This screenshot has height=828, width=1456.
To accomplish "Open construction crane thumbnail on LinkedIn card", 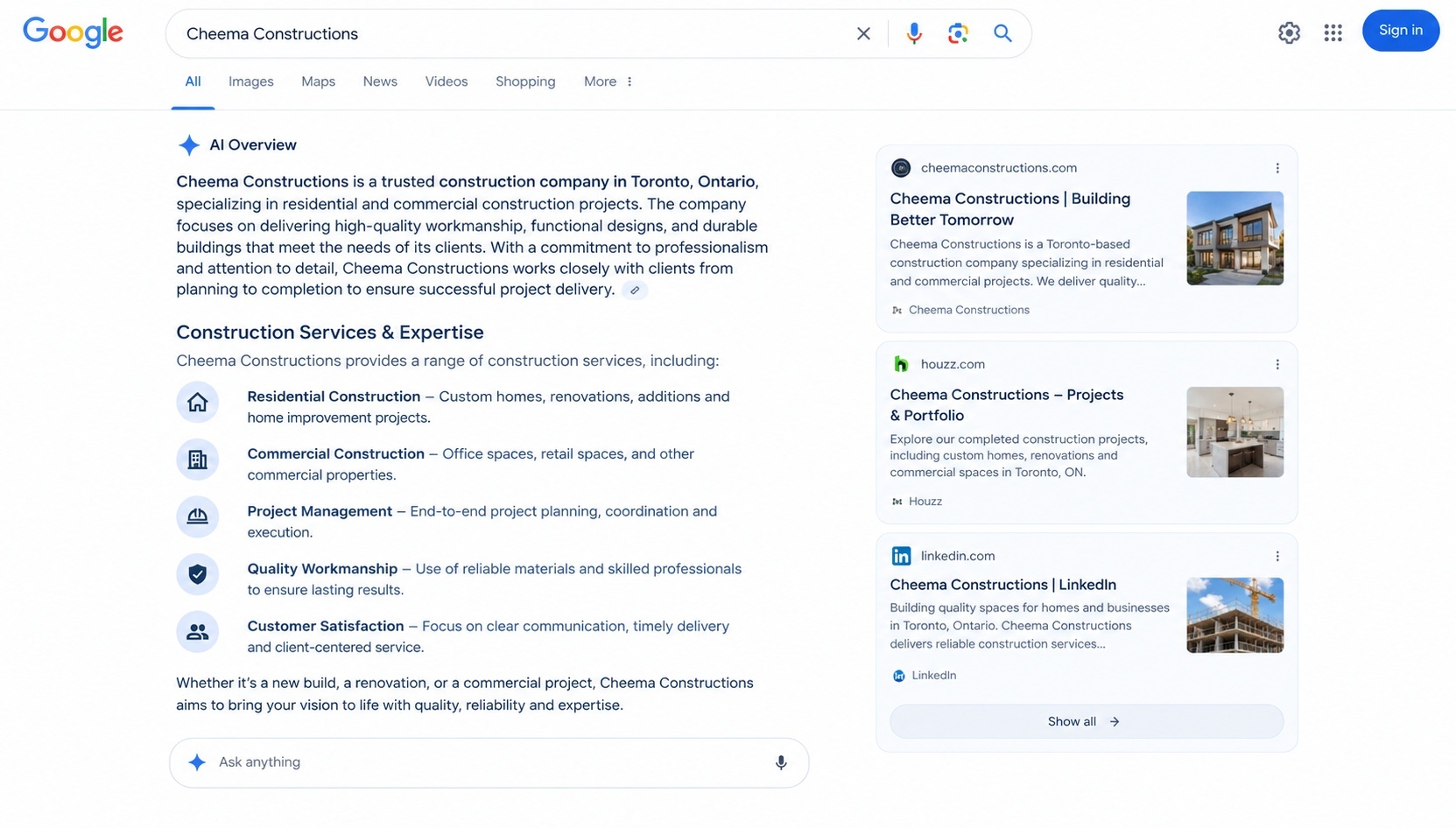I will tap(1234, 615).
